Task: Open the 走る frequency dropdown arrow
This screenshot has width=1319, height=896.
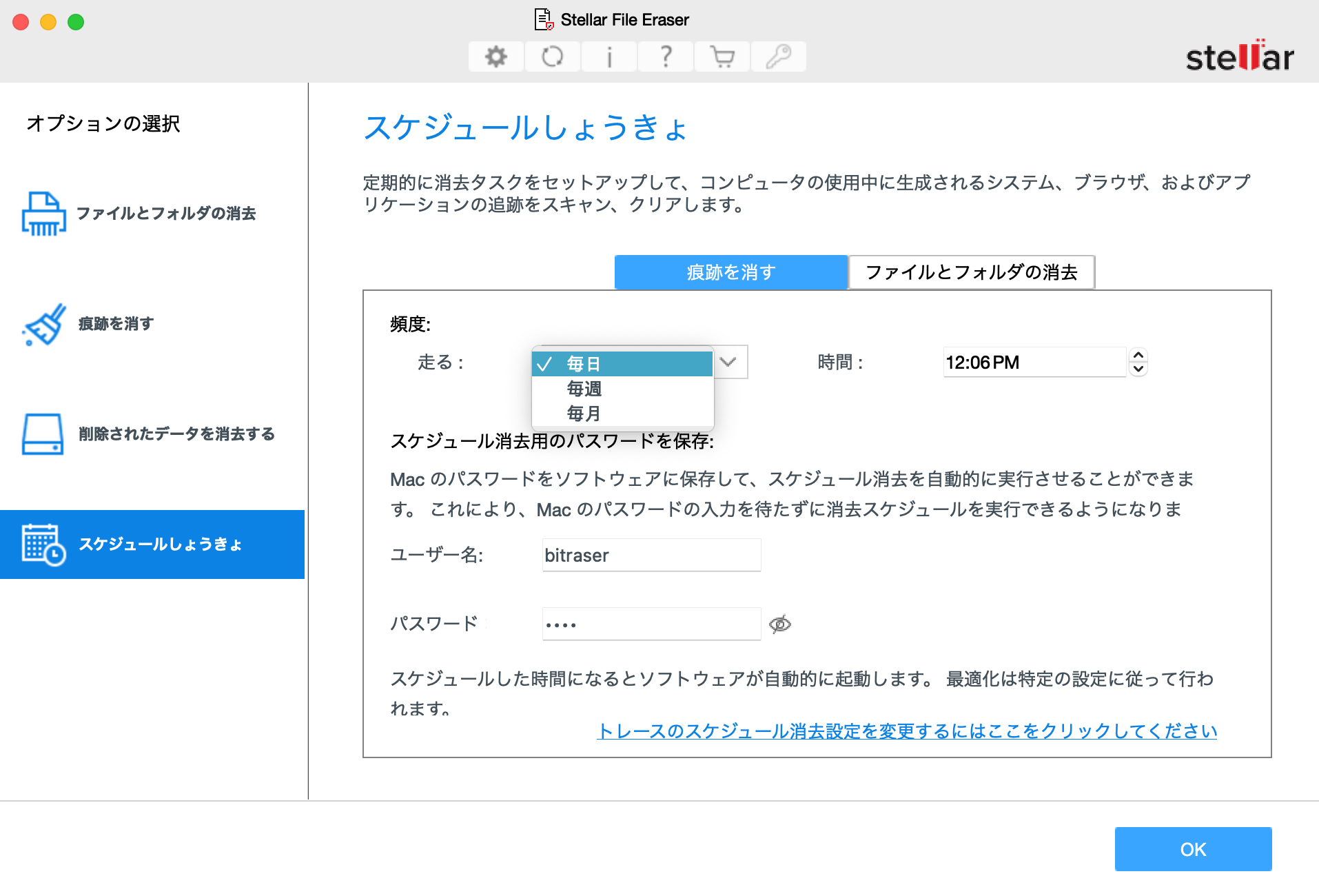Action: [x=728, y=362]
